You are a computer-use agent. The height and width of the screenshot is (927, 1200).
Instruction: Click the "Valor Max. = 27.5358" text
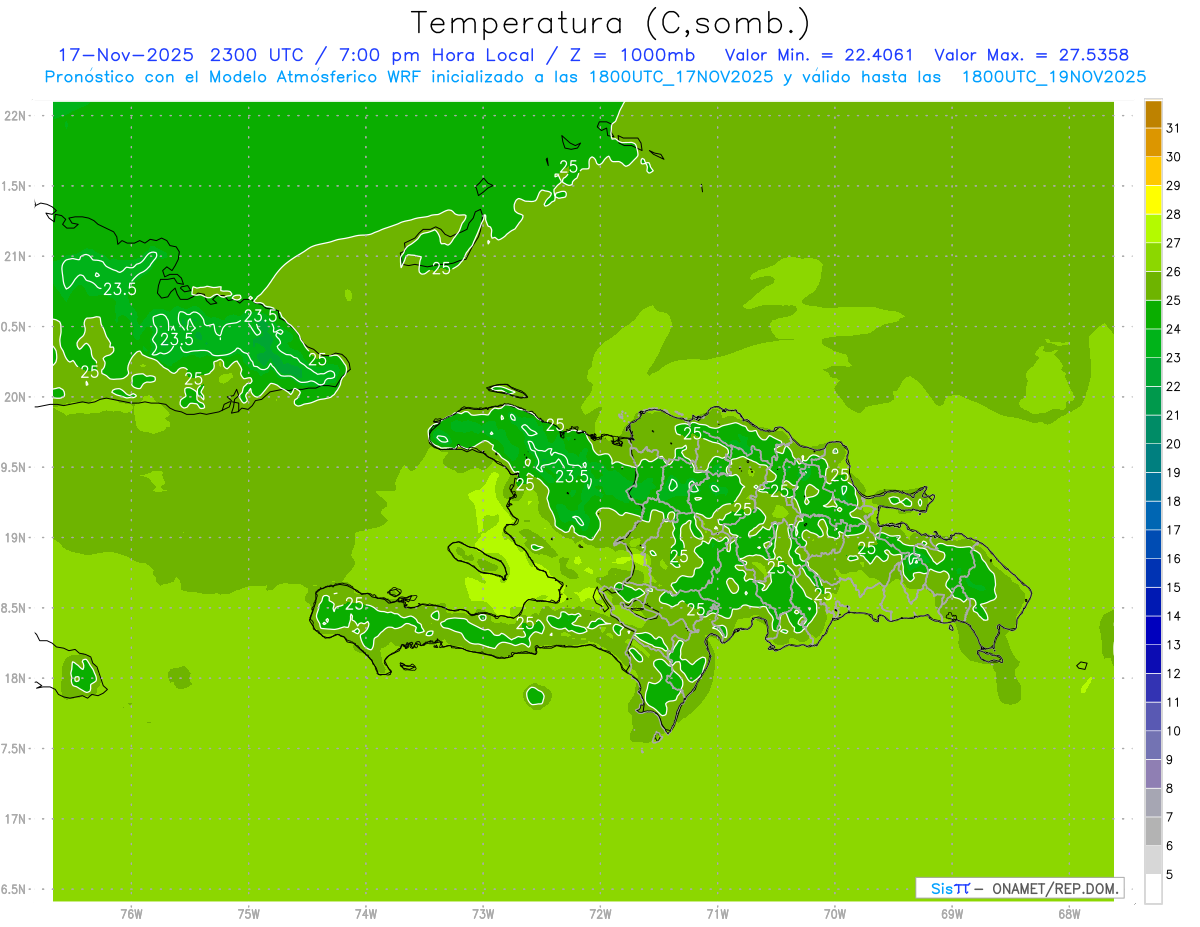pos(1032,54)
